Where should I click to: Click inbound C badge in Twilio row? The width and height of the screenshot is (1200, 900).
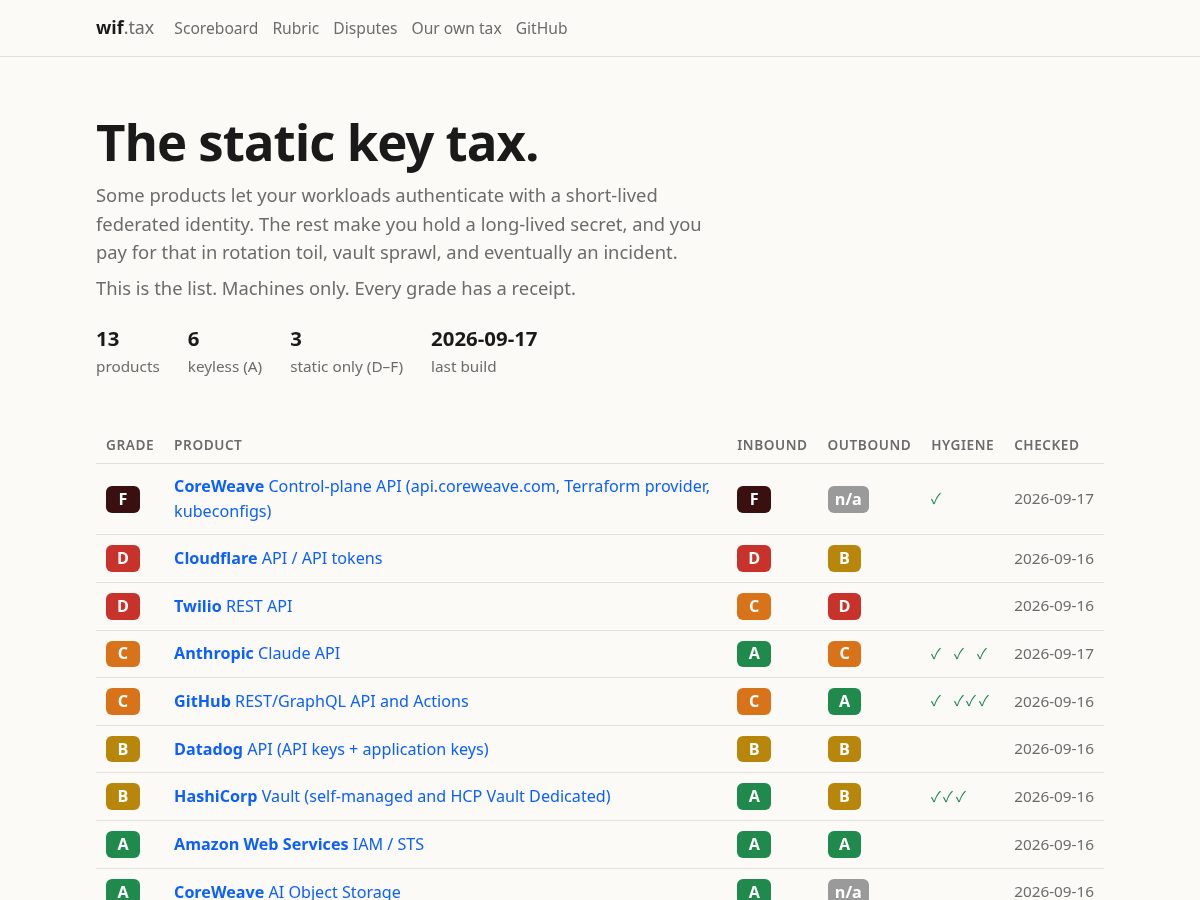(x=754, y=606)
